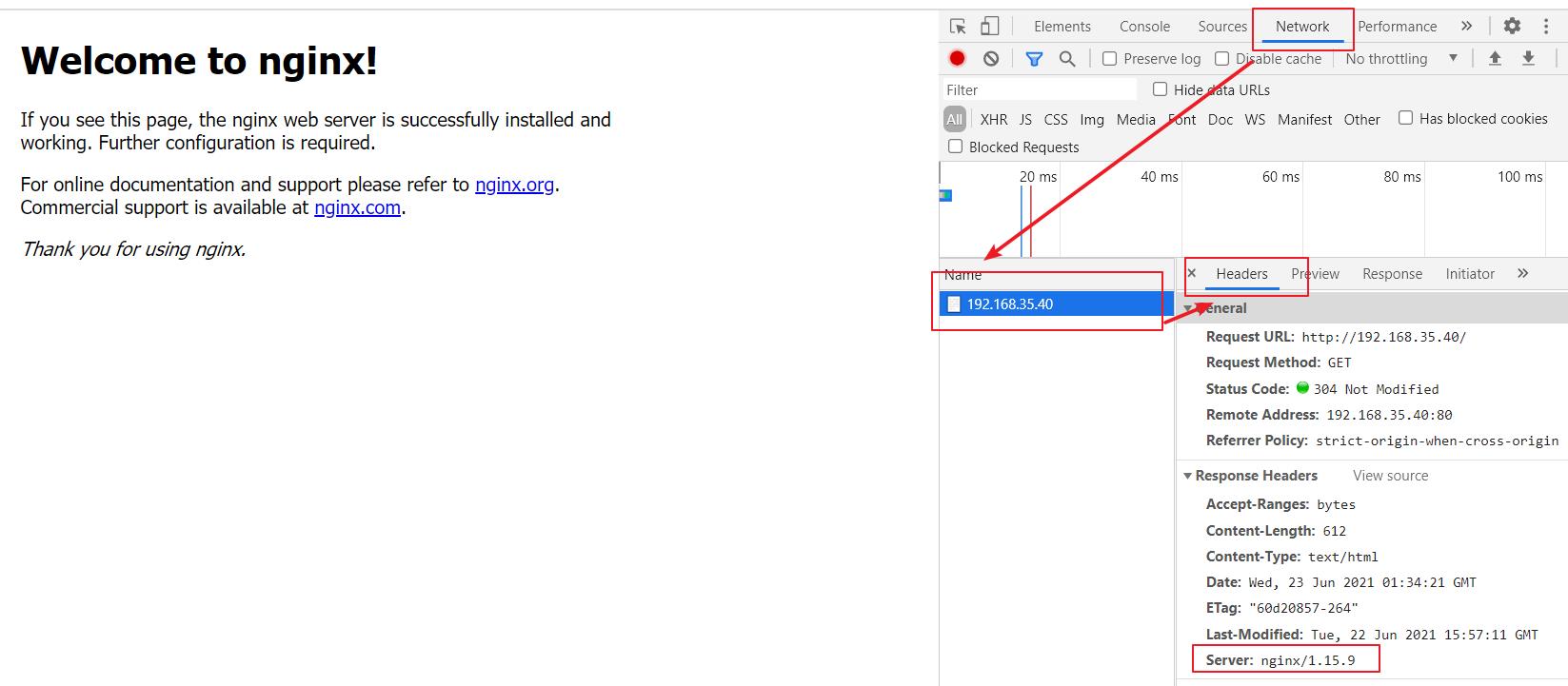Open the No throttling dropdown
Image resolution: width=1568 pixels, height=686 pixels.
pyautogui.click(x=1400, y=58)
